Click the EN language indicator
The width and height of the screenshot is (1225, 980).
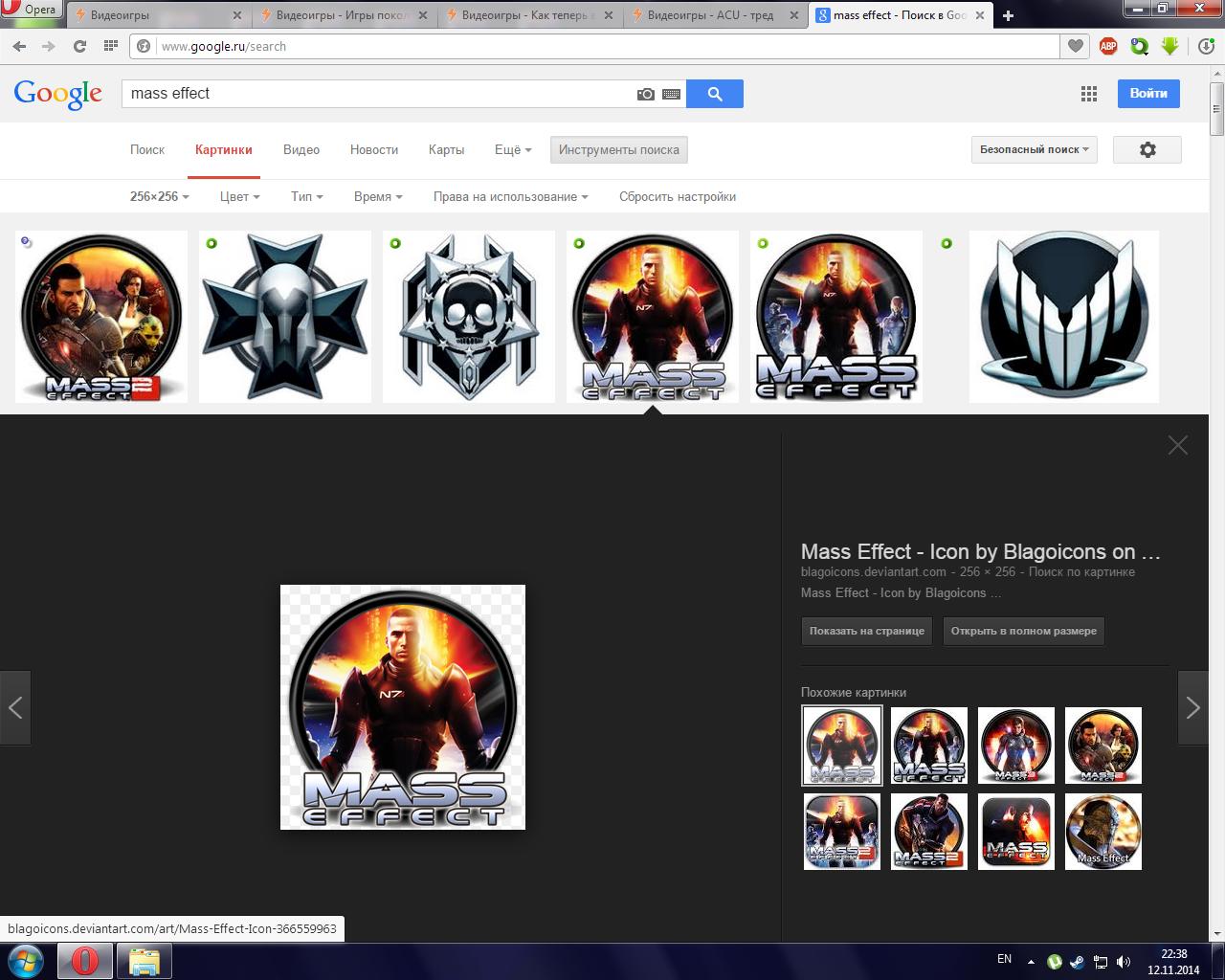click(x=1004, y=959)
